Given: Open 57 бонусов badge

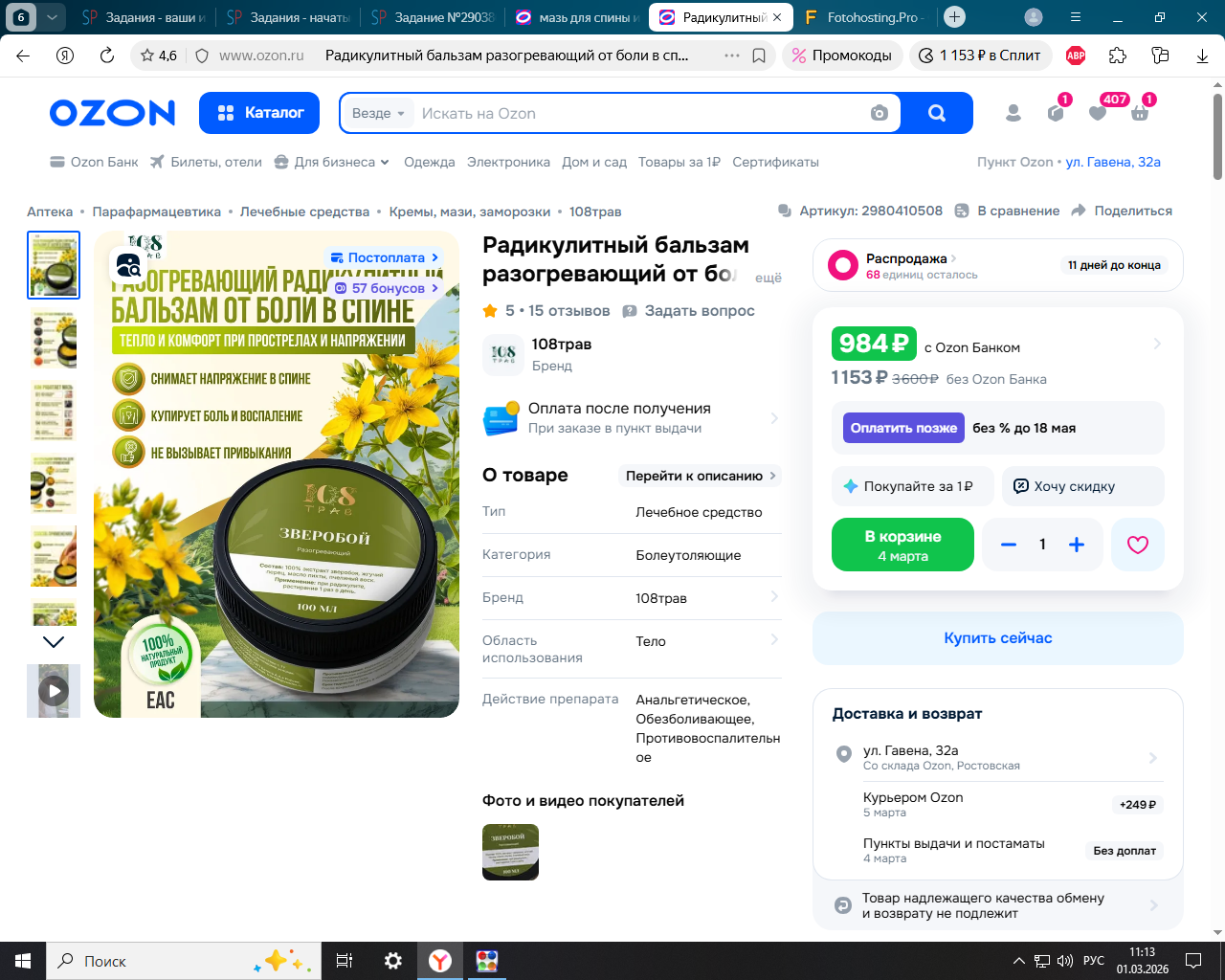Looking at the screenshot, I should [x=387, y=288].
